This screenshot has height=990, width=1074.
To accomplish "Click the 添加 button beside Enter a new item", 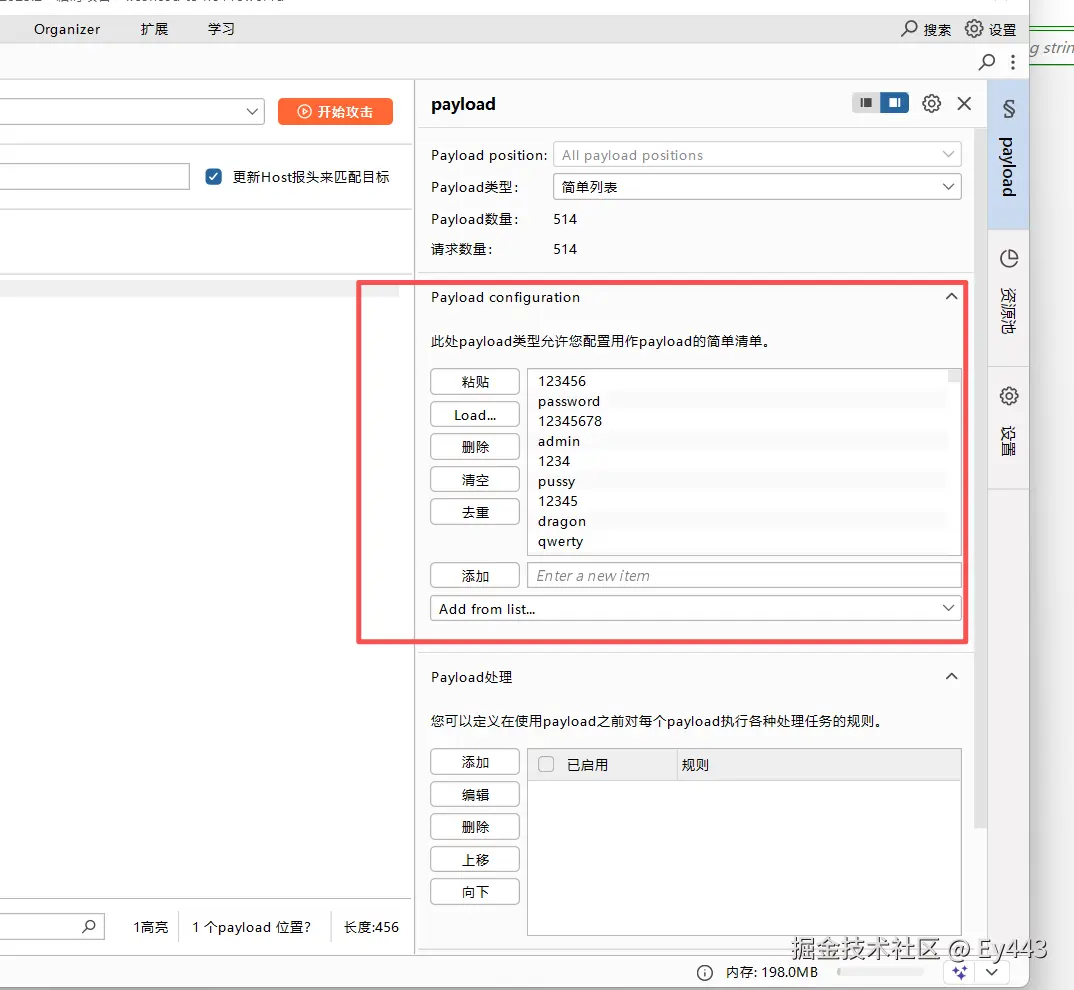I will (475, 576).
